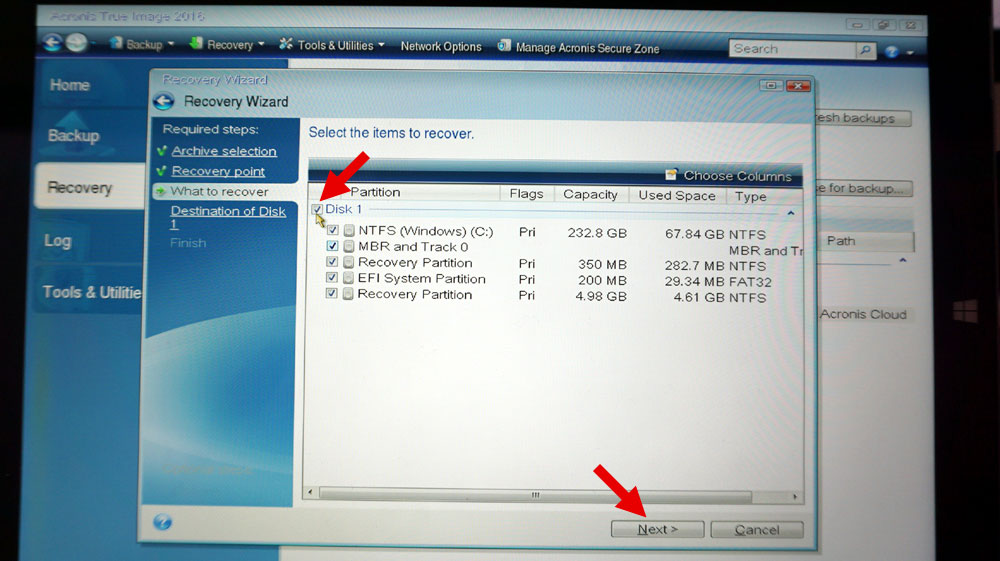
Task: Click the Next button
Action: [x=658, y=529]
